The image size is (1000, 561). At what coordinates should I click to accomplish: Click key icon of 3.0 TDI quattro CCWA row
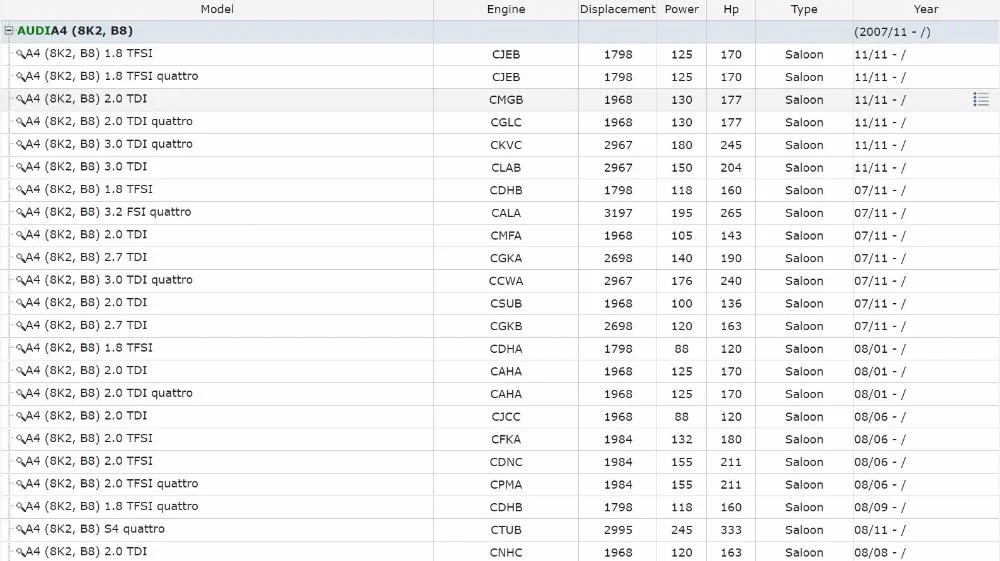pos(20,281)
